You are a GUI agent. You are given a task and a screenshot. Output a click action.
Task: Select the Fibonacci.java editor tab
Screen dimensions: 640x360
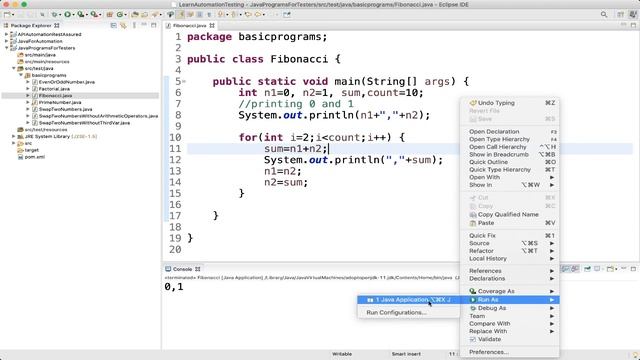[x=190, y=25]
